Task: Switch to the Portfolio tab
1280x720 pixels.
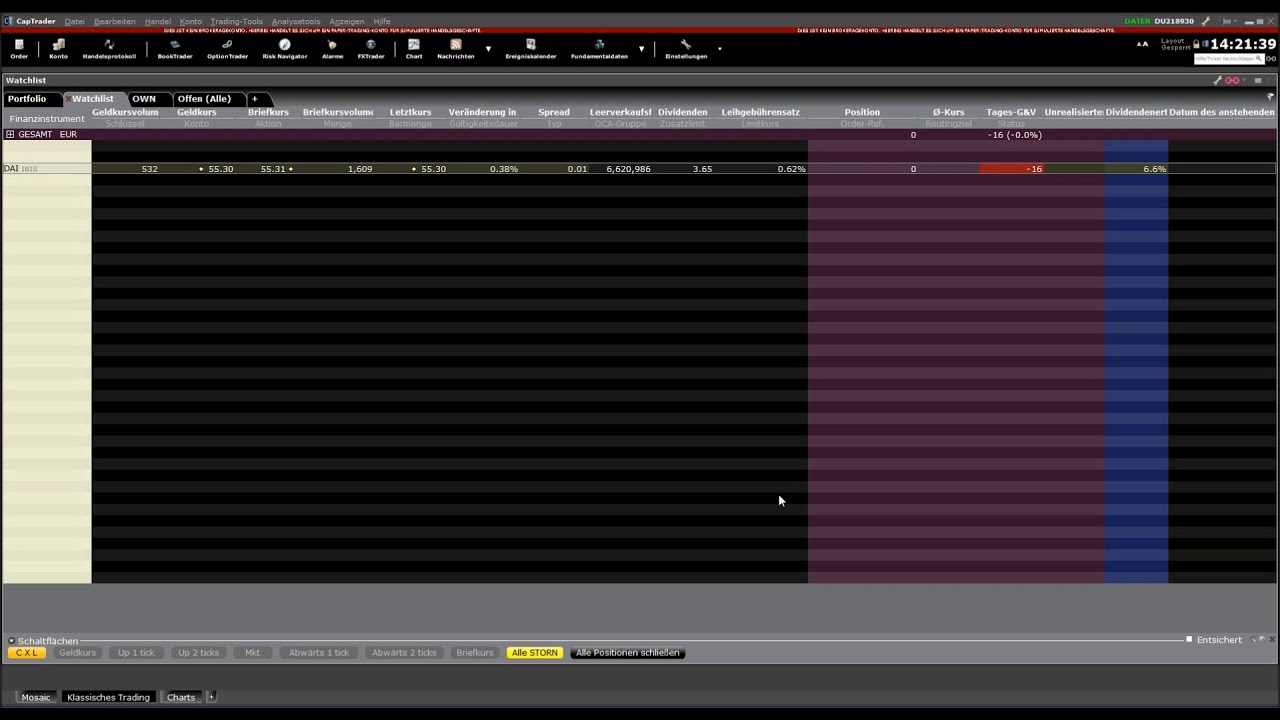Action: pyautogui.click(x=27, y=99)
